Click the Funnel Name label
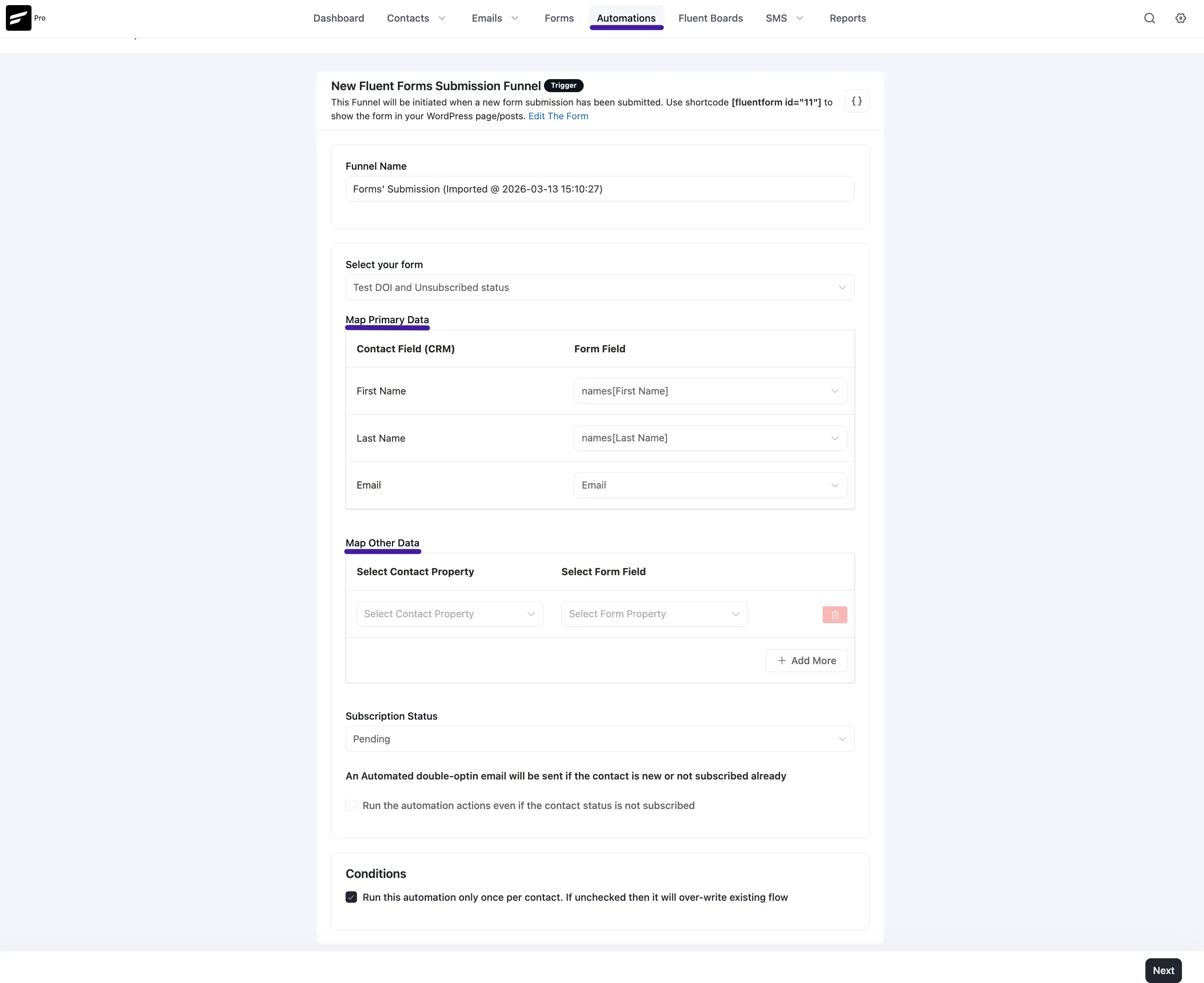The height and width of the screenshot is (983, 1204). tap(376, 166)
